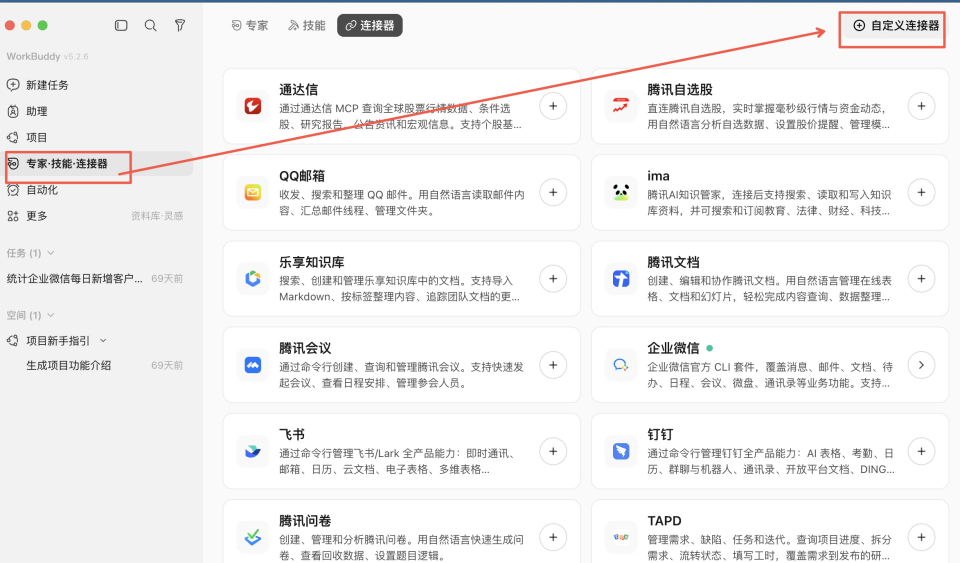Click the 腾讯问卷 app icon
Image resolution: width=960 pixels, height=563 pixels.
point(253,538)
